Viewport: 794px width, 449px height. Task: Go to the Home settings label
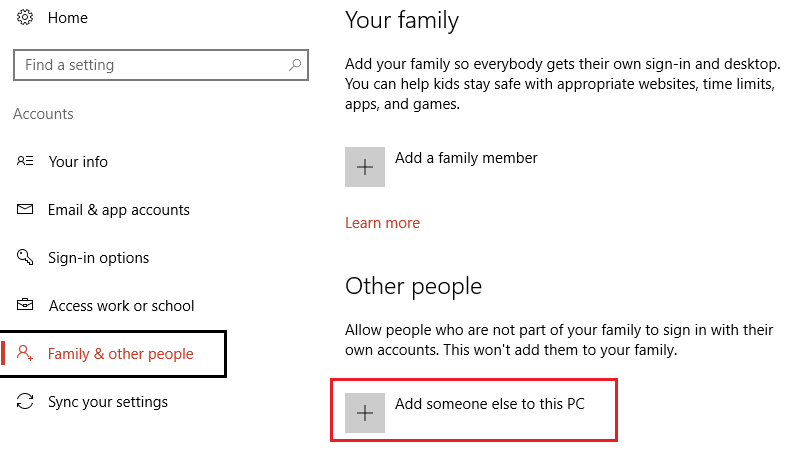67,17
